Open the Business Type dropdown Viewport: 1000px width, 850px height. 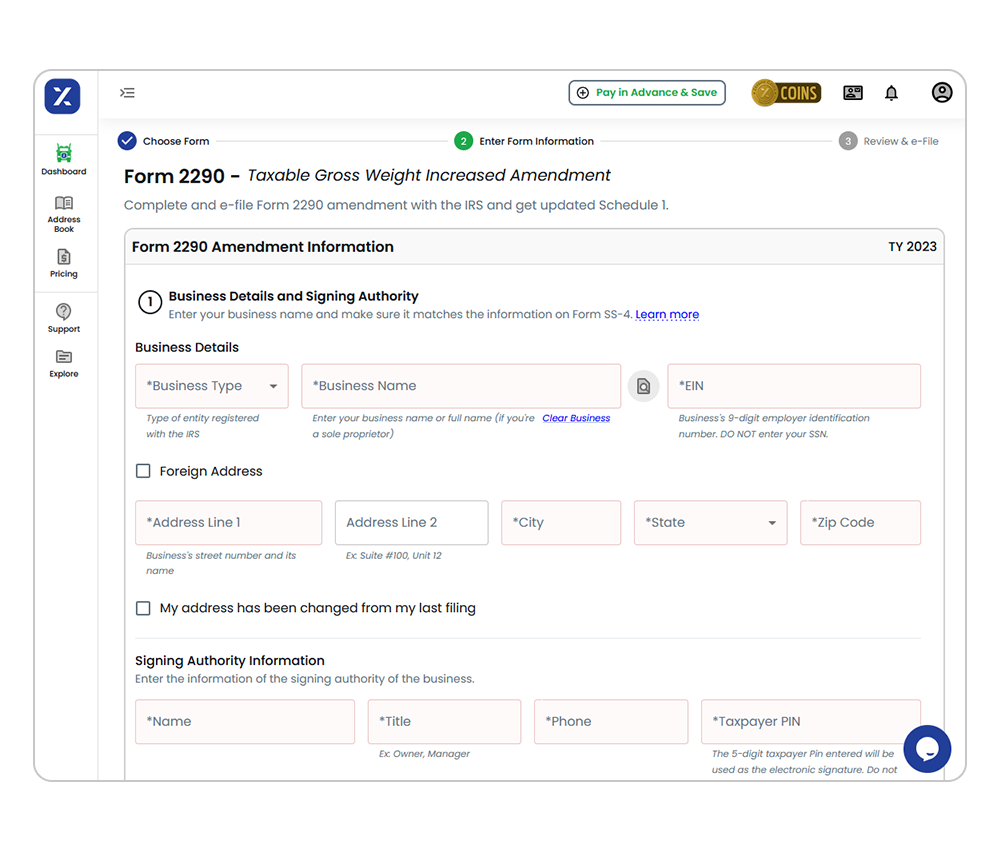coord(212,386)
